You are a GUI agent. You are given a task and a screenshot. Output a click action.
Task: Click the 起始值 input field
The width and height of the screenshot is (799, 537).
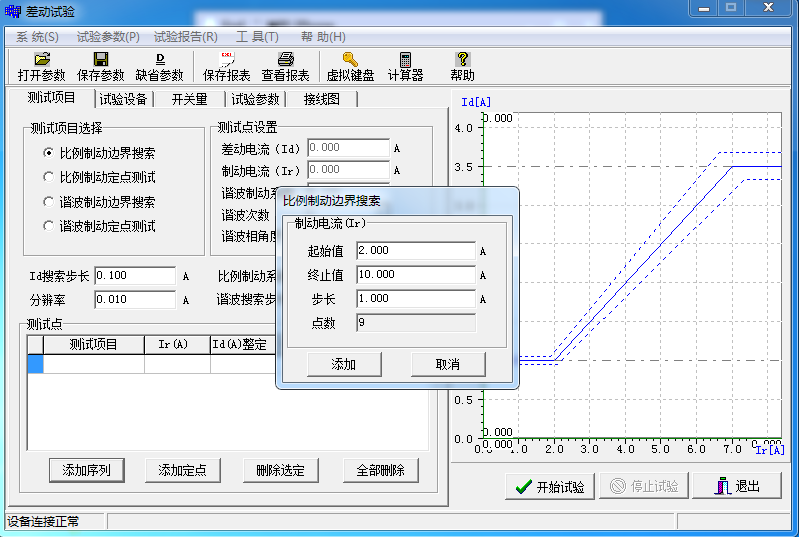point(415,251)
